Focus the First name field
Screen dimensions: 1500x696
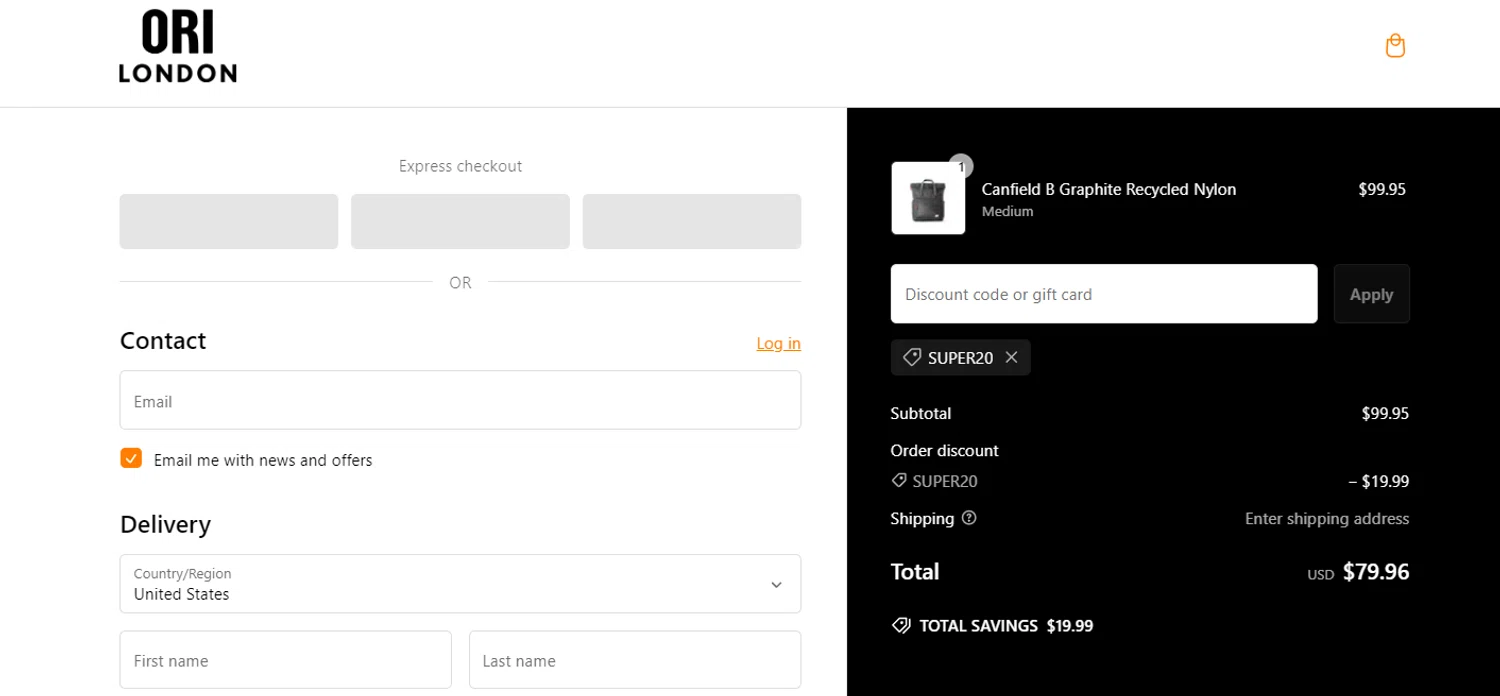point(286,660)
